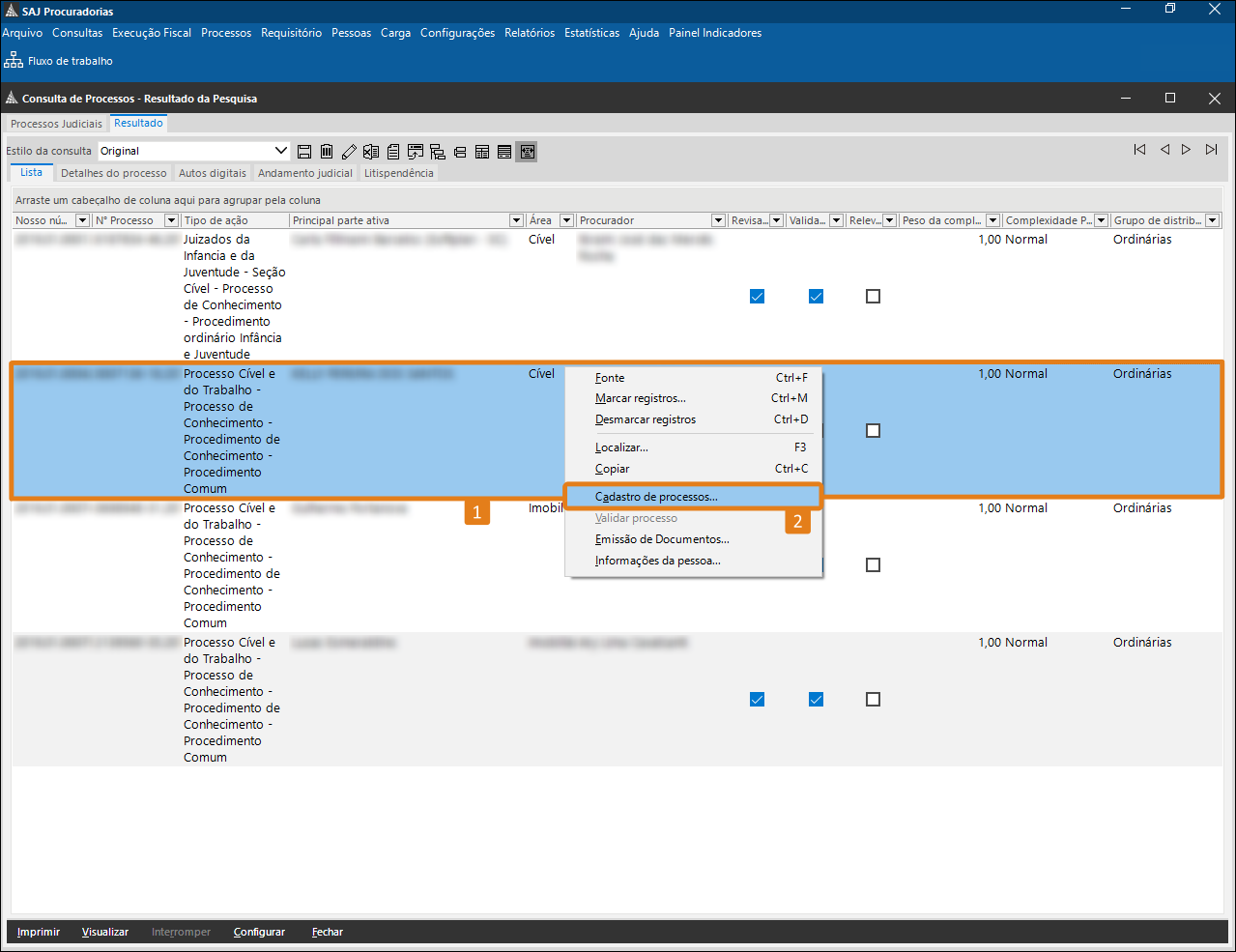Viewport: 1236px width, 952px height.
Task: Click the save query style floppy icon
Action: (x=304, y=152)
